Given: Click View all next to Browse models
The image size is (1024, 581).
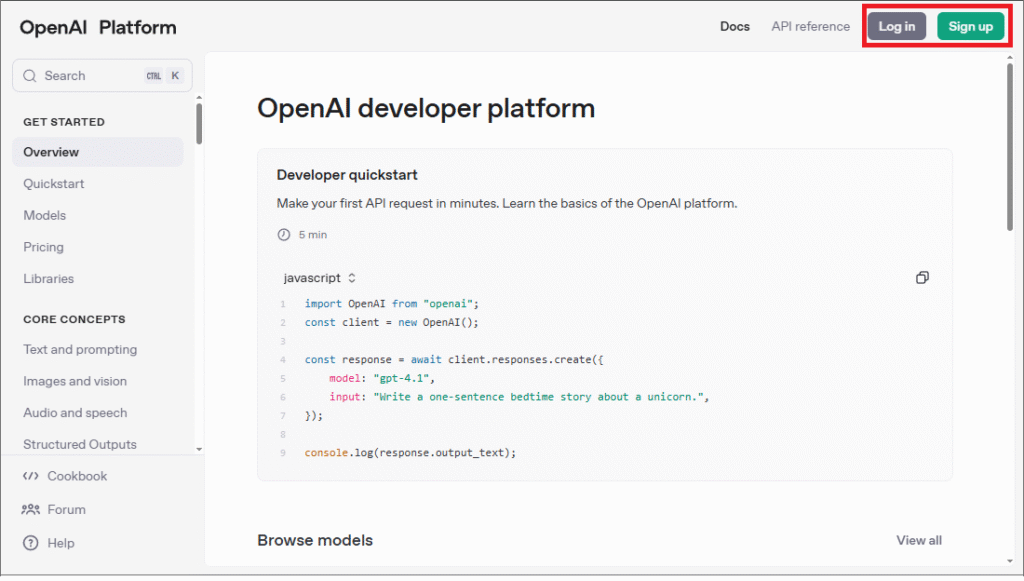Looking at the screenshot, I should [919, 541].
